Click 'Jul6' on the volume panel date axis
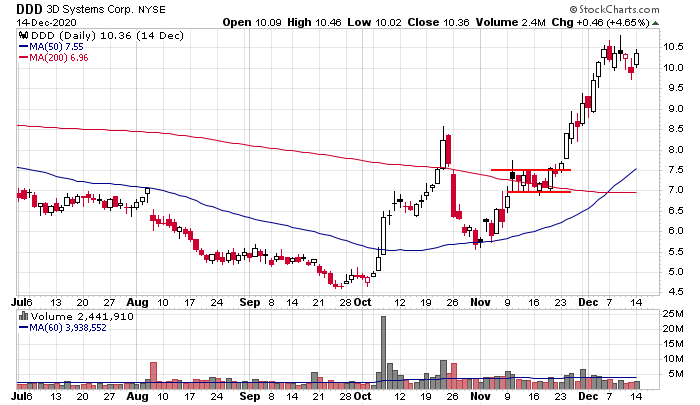The image size is (700, 405). point(22,397)
